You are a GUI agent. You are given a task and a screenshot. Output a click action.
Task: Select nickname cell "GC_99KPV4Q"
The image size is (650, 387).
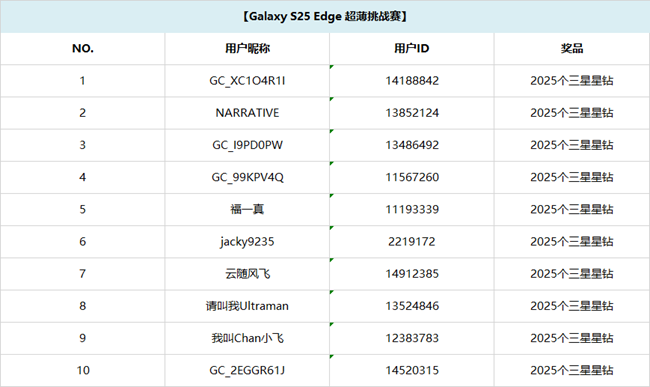[247, 177]
